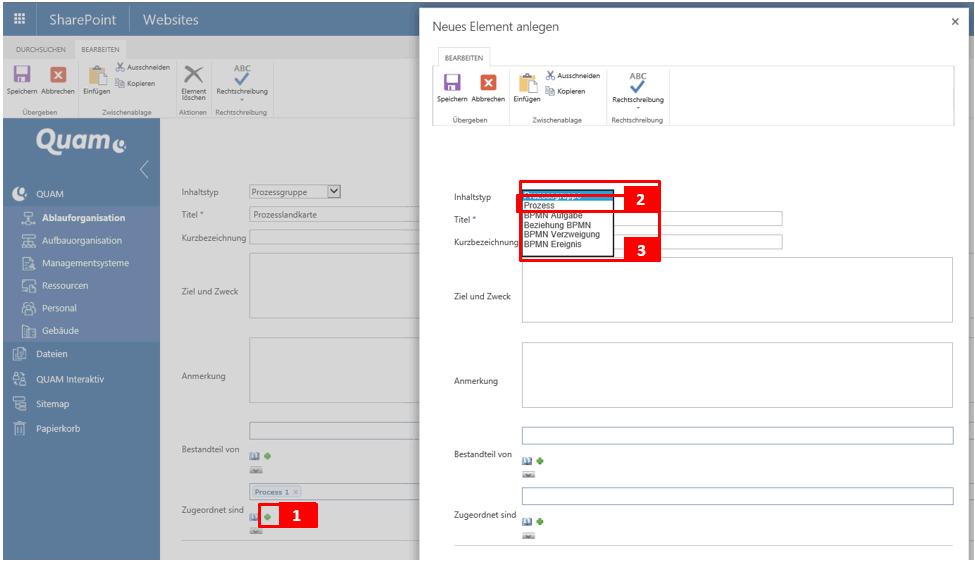Click Element löschen in the main page ribbon
Screen dimensions: 975x563
click(x=193, y=80)
